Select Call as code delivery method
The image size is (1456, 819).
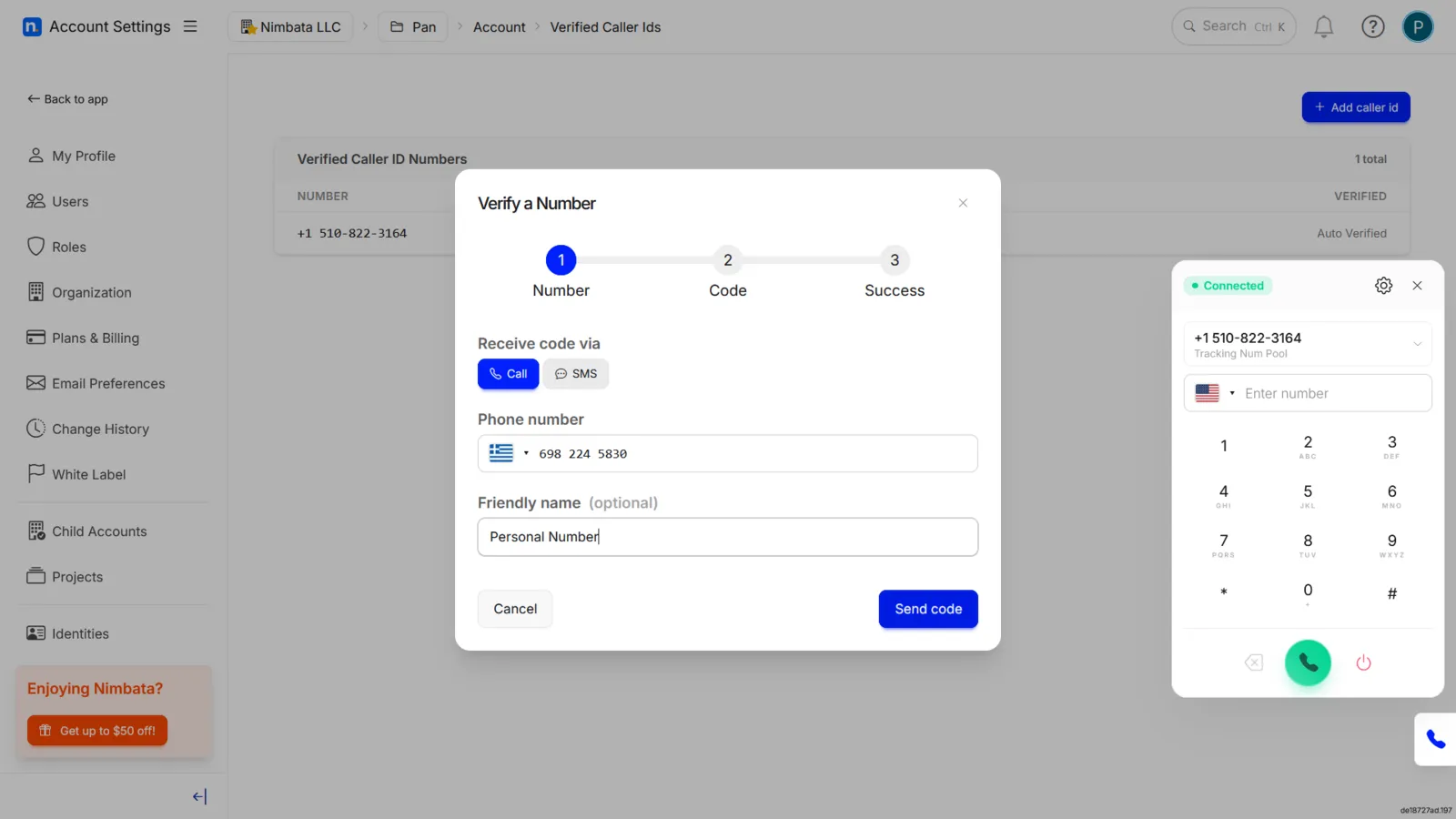pos(508,374)
